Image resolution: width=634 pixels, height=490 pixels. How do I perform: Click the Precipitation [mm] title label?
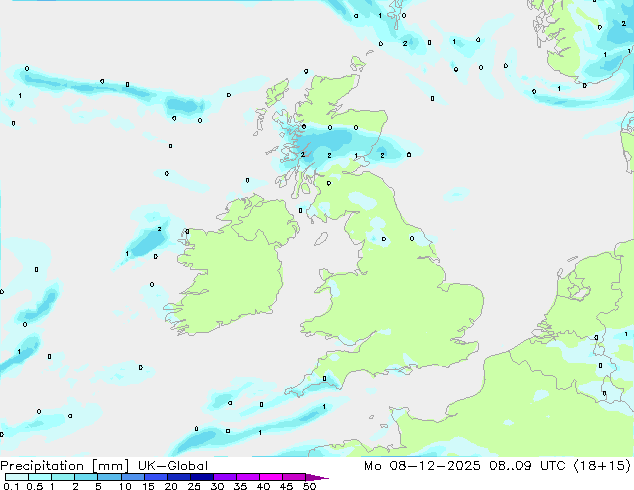[63, 466]
